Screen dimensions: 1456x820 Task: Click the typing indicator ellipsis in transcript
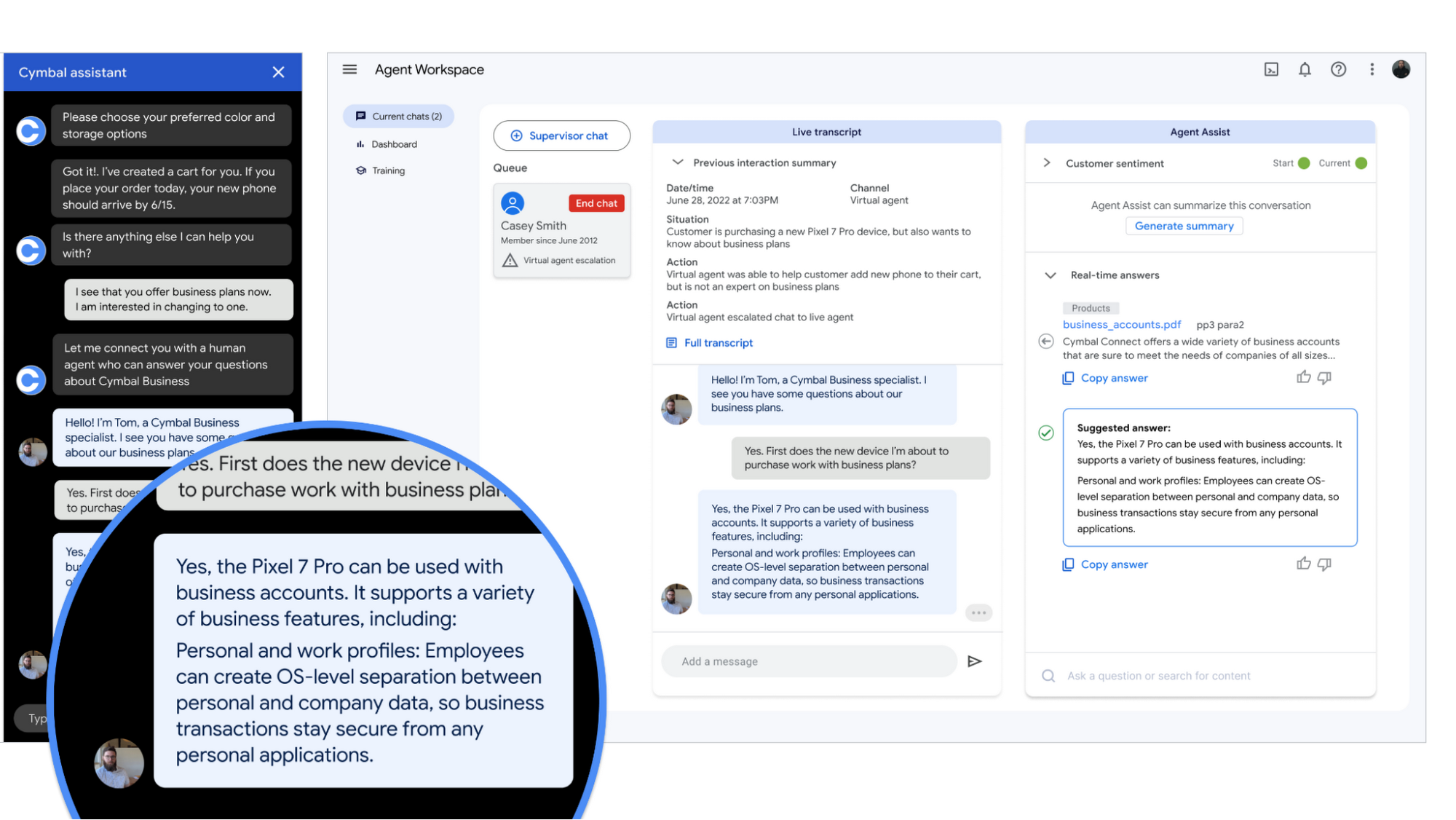[x=978, y=612]
